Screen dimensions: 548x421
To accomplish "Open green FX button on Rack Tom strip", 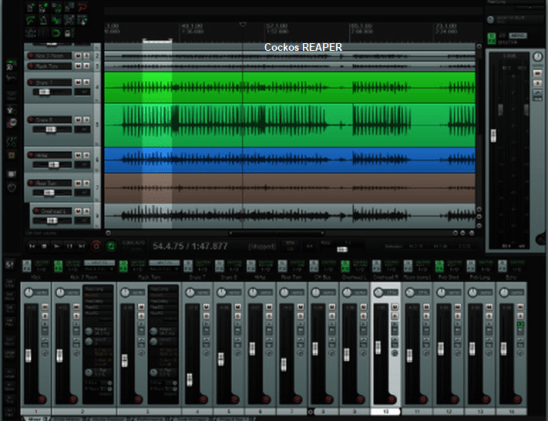I will click(x=123, y=266).
